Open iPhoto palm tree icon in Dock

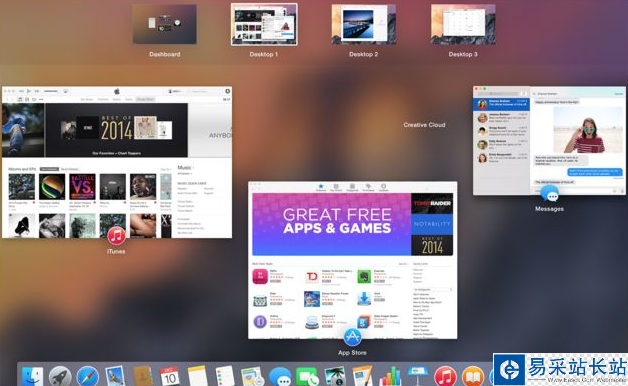click(x=335, y=376)
